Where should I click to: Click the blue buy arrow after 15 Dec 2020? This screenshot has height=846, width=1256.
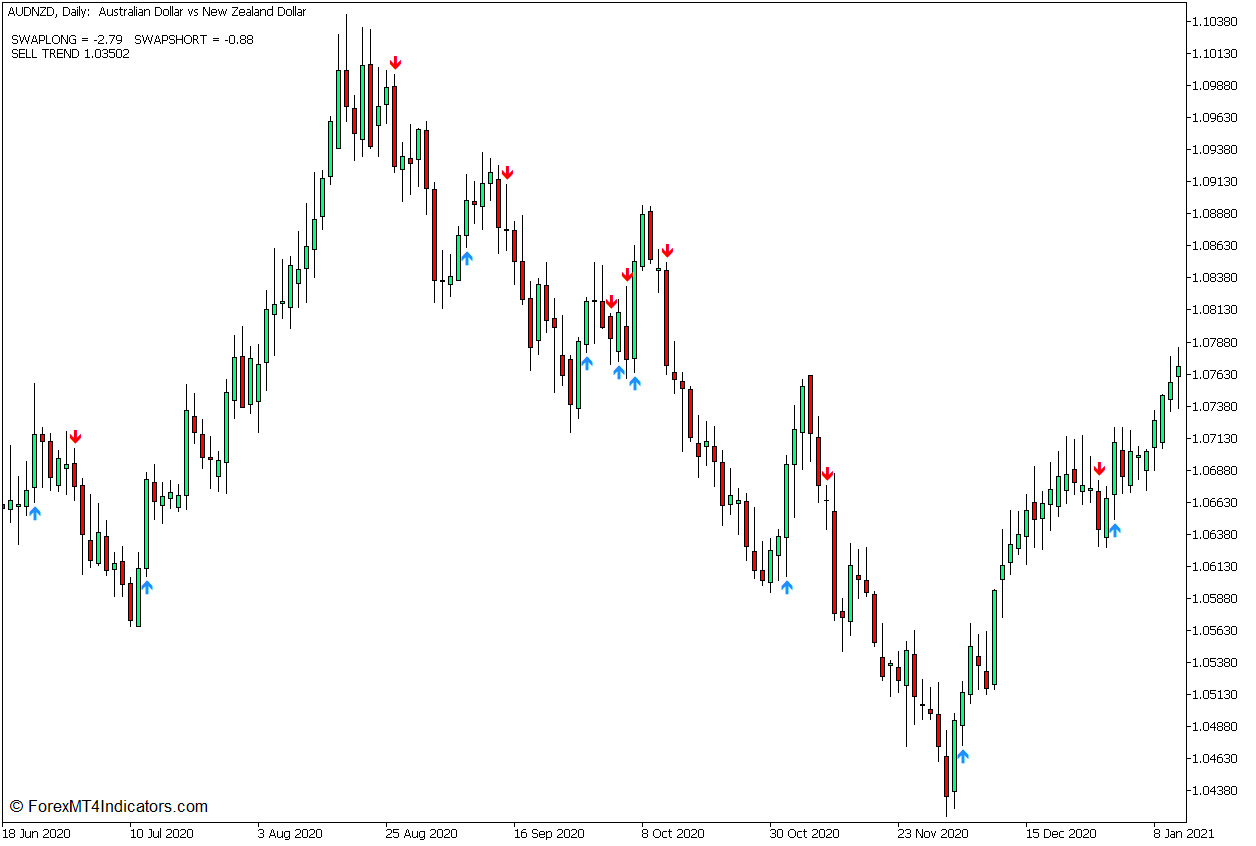1116,530
